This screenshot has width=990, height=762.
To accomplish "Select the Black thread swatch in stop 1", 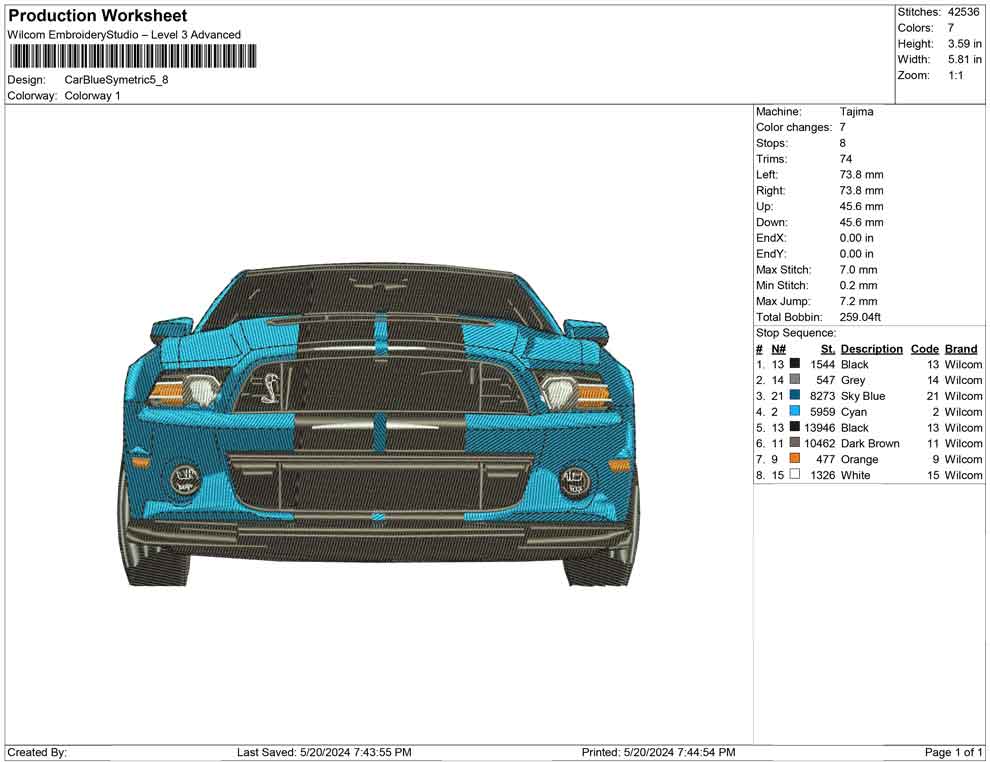I will (x=794, y=364).
